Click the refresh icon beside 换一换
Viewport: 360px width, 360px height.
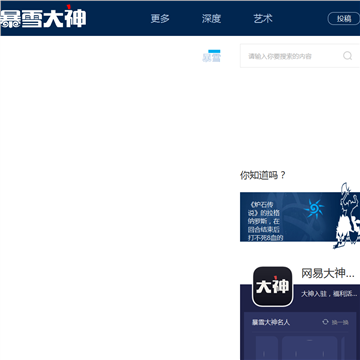325,322
